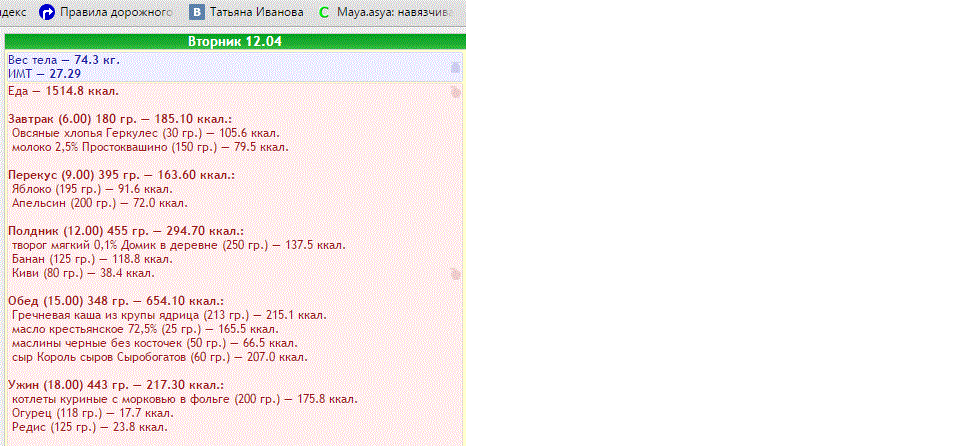Screen dimensions: 957x446
Task: Click the VK icon beside Татьяна Иванова
Action: 197,12
